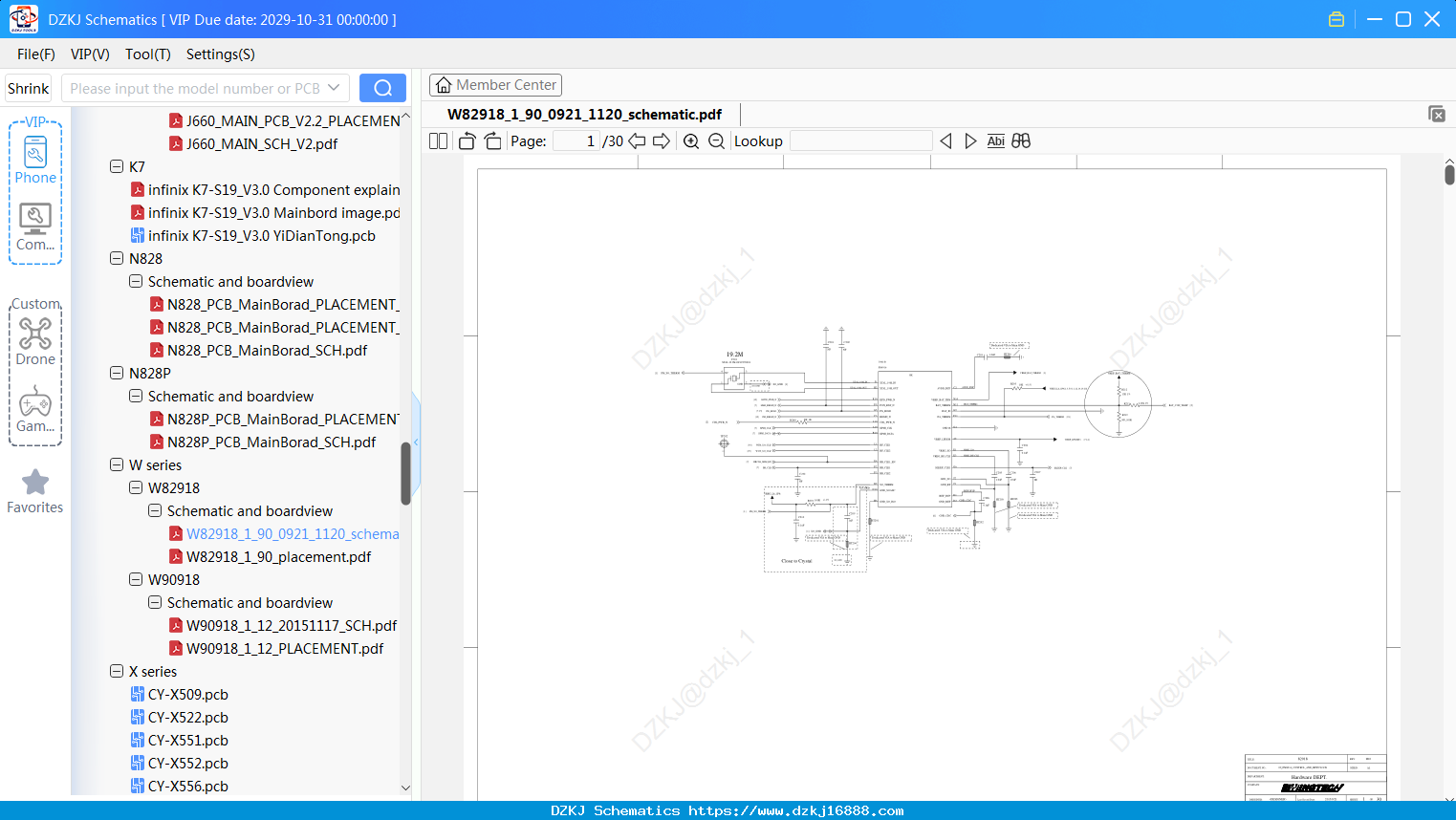Image resolution: width=1456 pixels, height=820 pixels.
Task: Go to the previous page arrow
Action: (637, 140)
